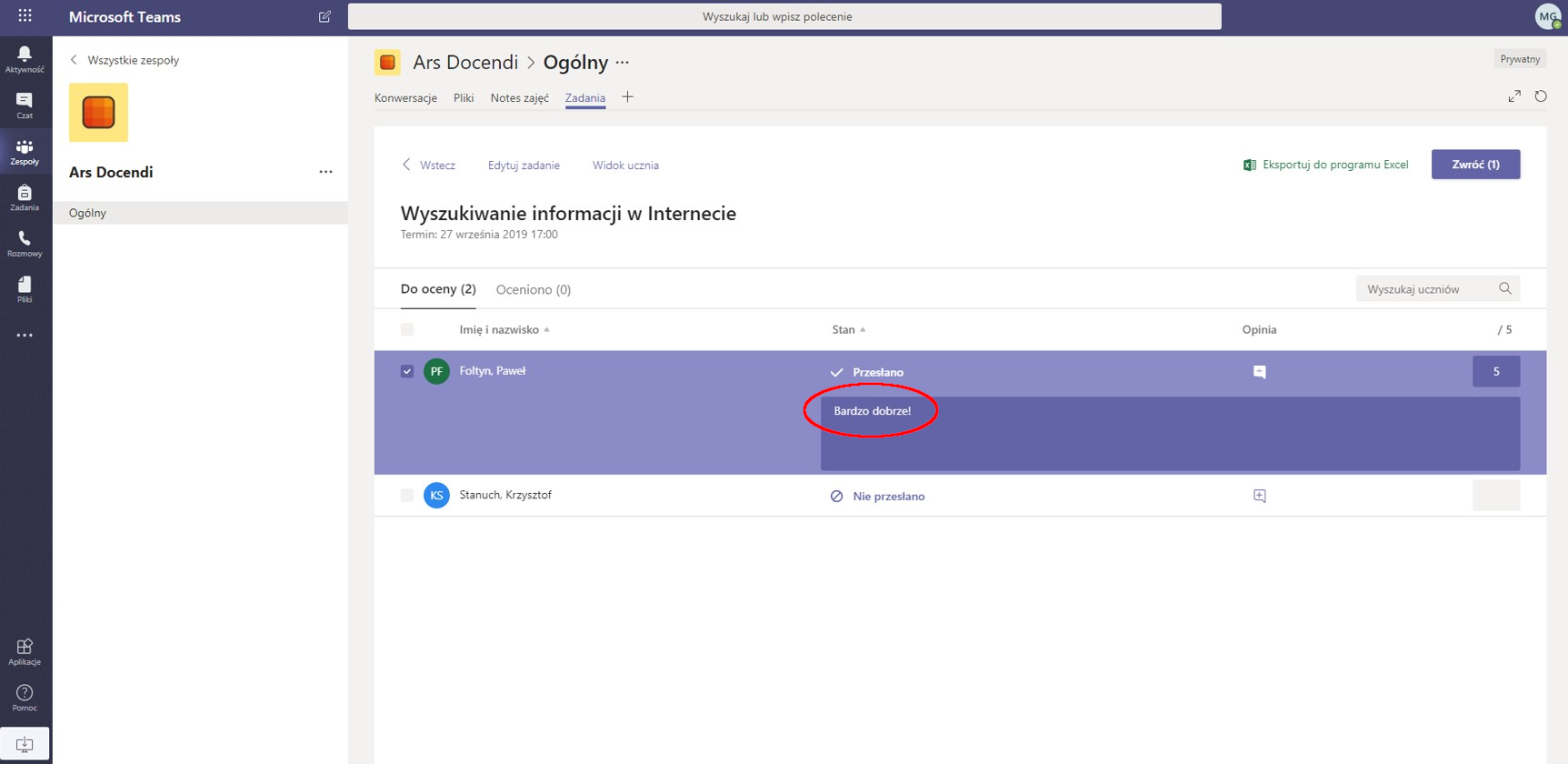
Task: Open Nie przesłano status for Stanuch
Action: pos(877,496)
